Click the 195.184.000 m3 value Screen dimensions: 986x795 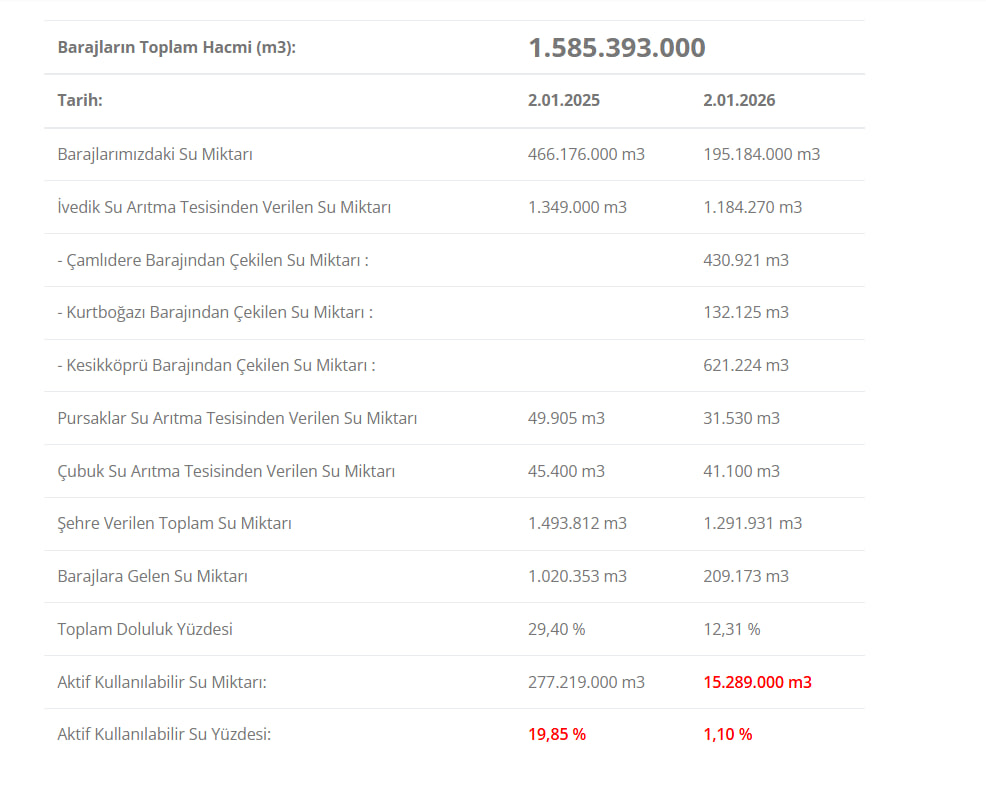(x=761, y=155)
